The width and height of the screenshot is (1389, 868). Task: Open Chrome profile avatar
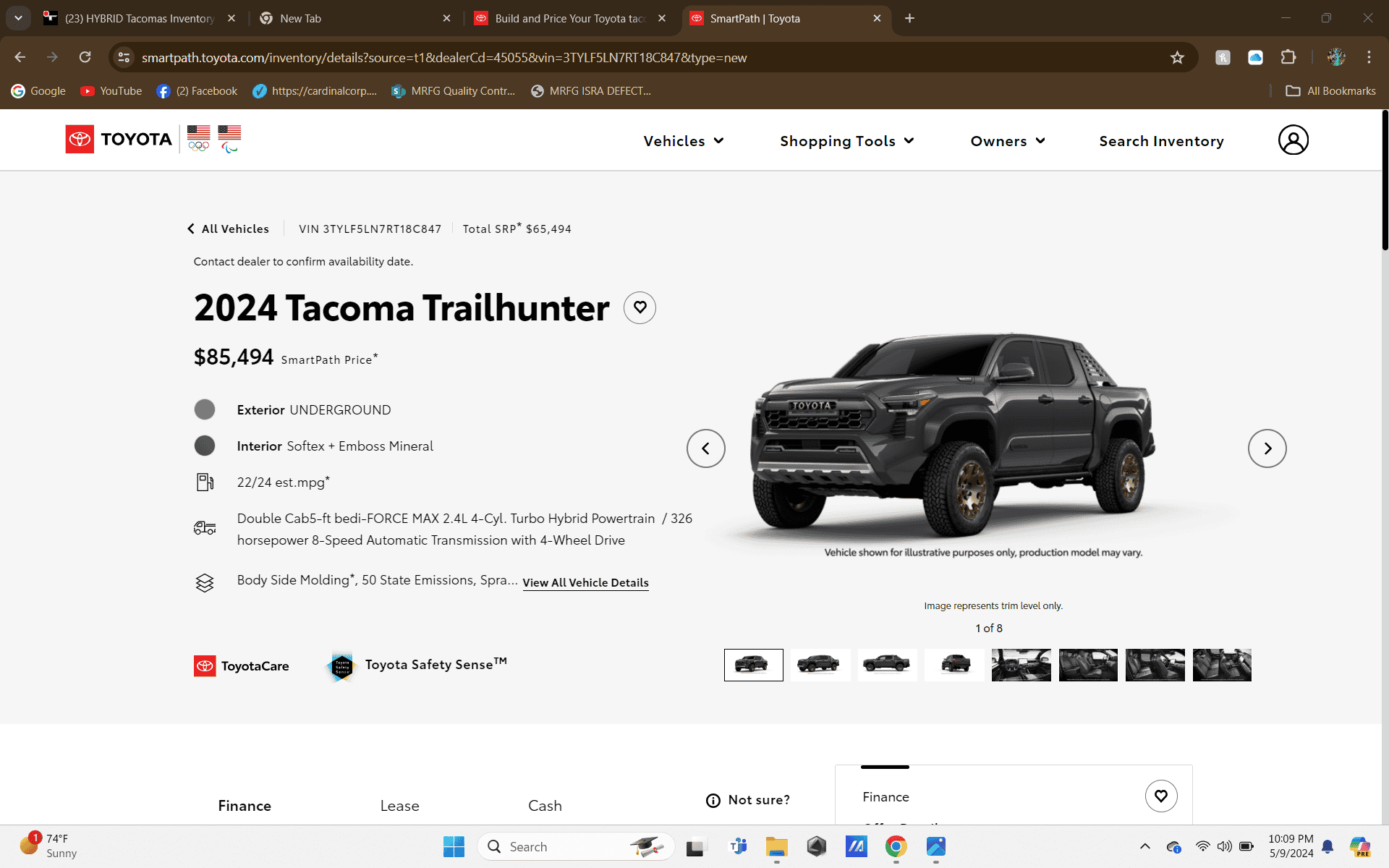pos(1335,57)
